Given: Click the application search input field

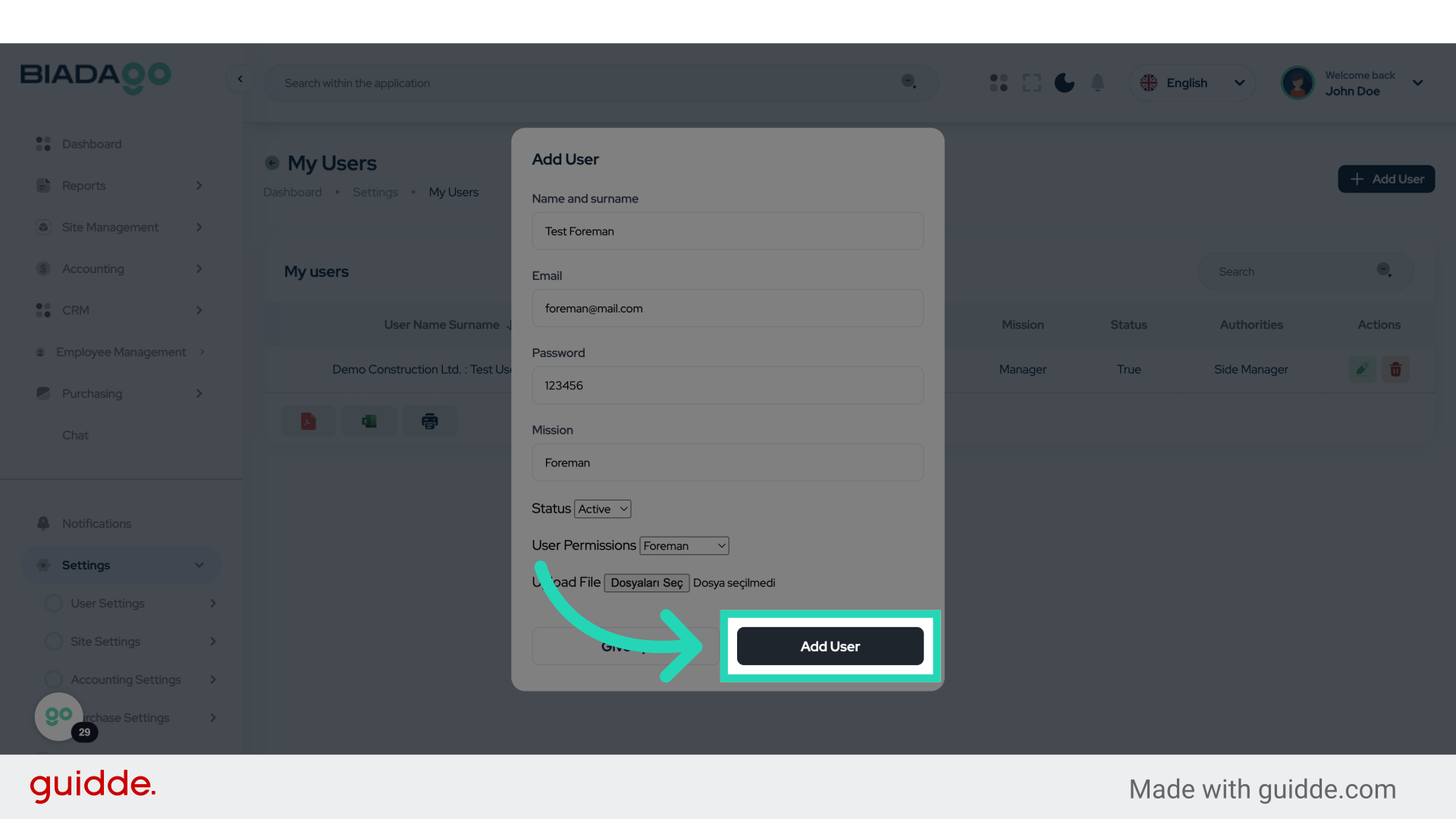Looking at the screenshot, I should tap(531, 83).
